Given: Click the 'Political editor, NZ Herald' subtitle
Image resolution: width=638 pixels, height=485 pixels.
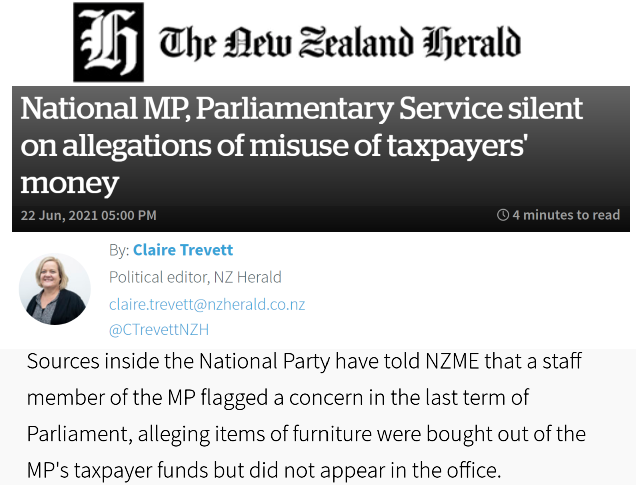Looking at the screenshot, I should [195, 277].
